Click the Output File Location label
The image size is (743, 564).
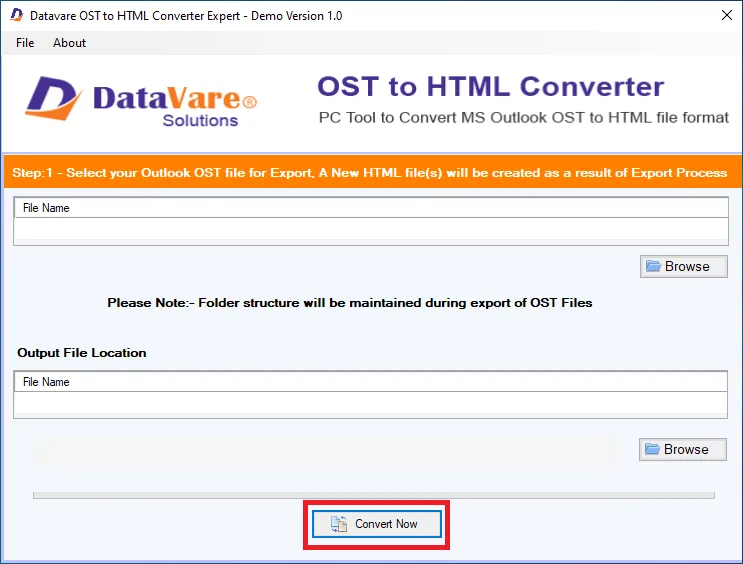tap(82, 353)
